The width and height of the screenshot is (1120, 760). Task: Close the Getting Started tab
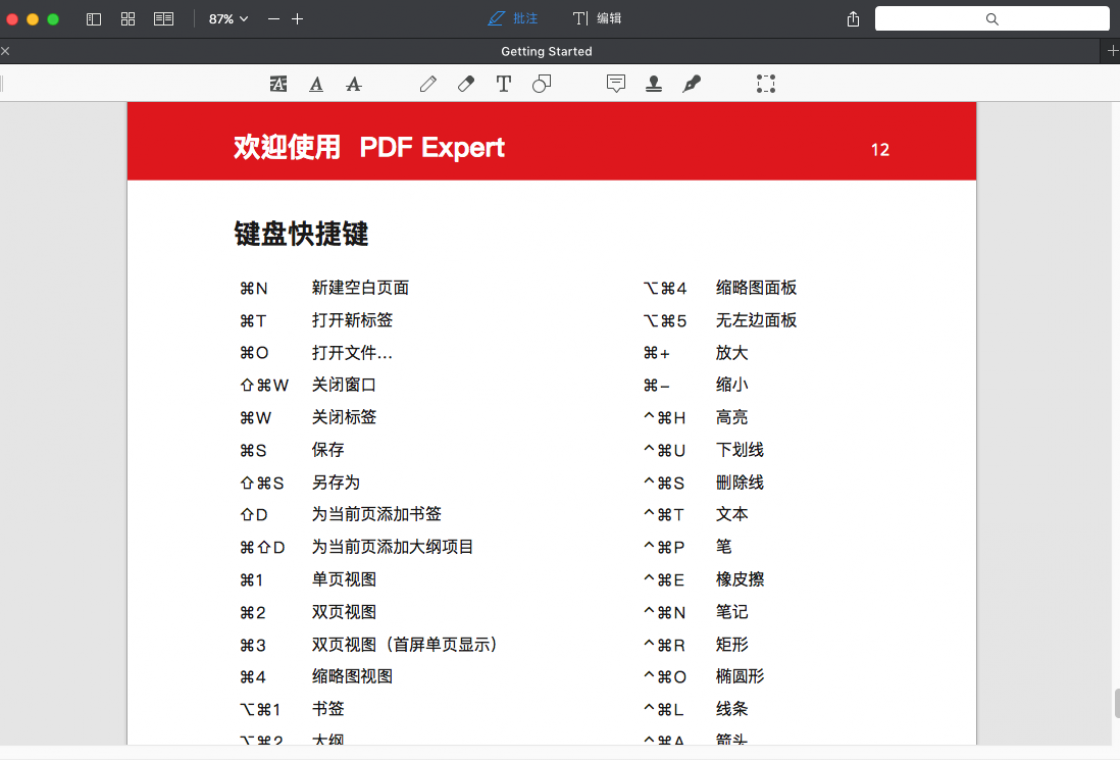click(x=6, y=51)
